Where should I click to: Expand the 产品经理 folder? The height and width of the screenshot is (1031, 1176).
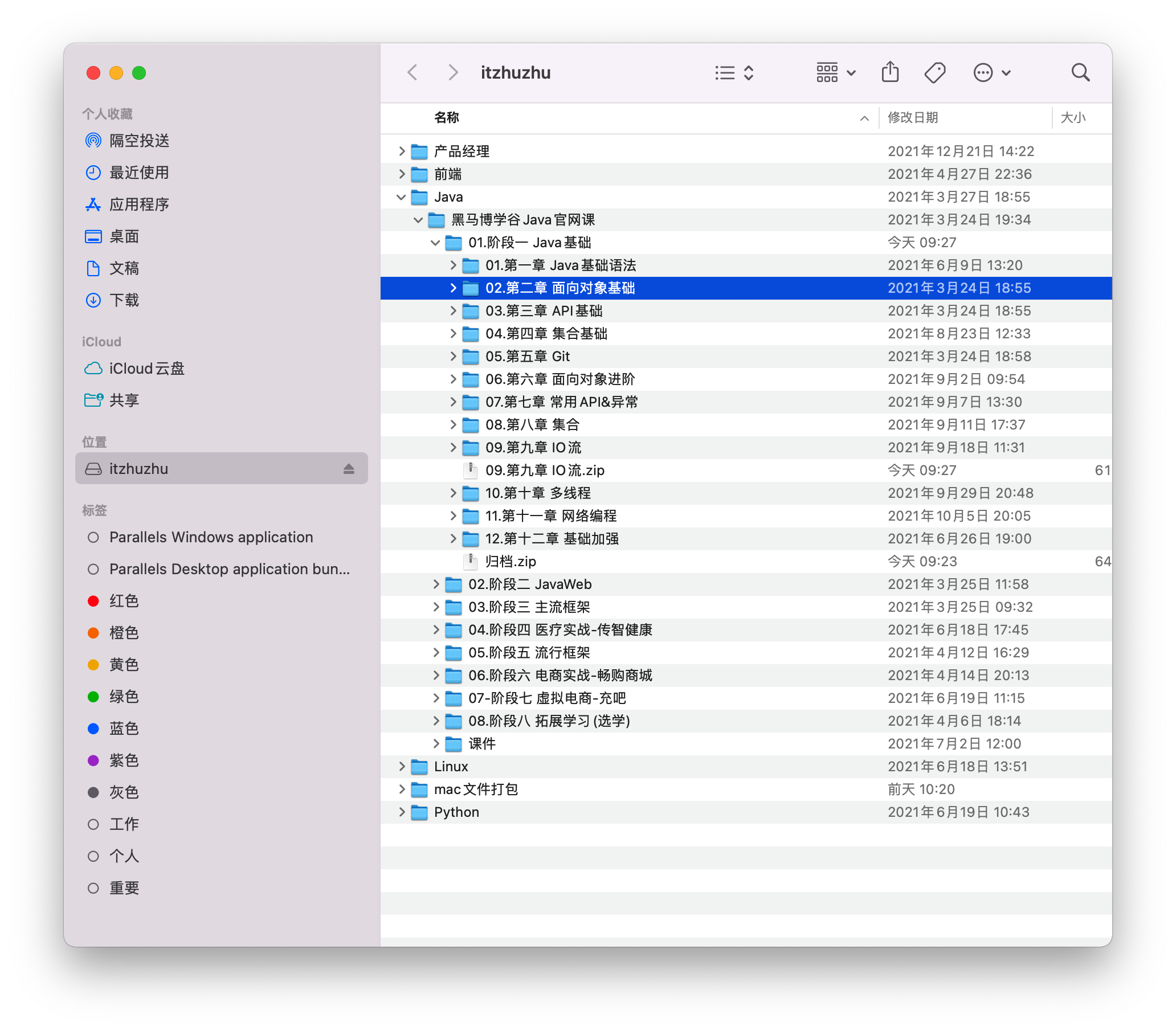point(402,152)
